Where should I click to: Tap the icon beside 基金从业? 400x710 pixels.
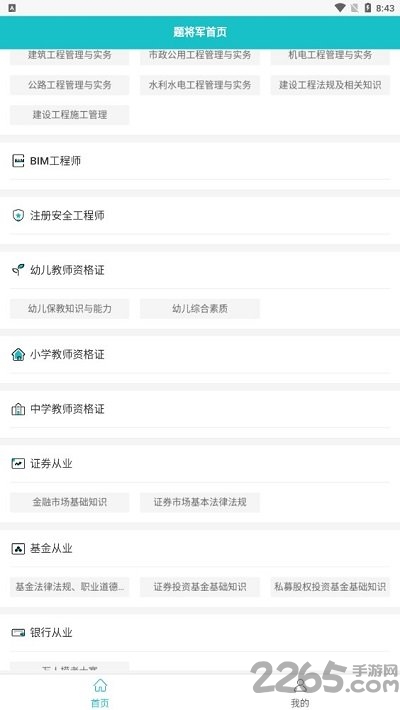click(18, 549)
